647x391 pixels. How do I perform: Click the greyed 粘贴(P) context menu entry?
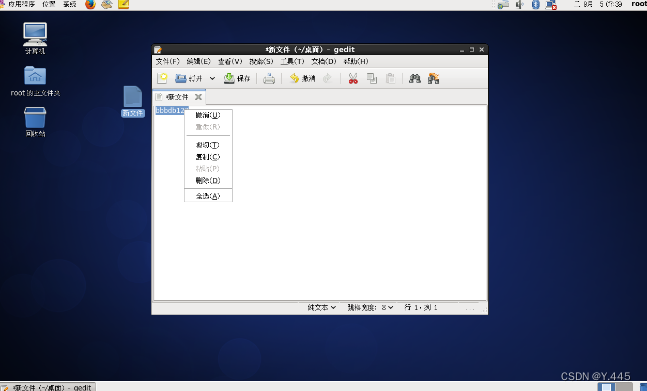pos(208,169)
